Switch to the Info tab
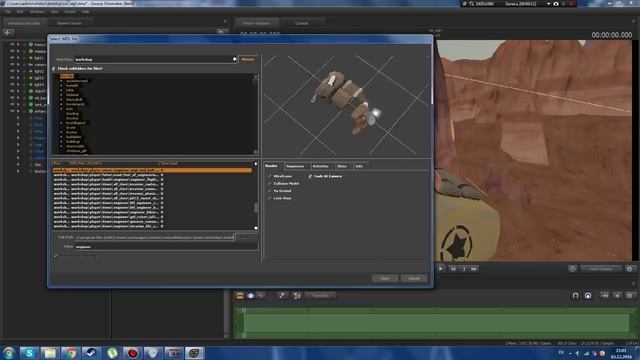Image resolution: width=640 pixels, height=360 pixels. coord(359,166)
